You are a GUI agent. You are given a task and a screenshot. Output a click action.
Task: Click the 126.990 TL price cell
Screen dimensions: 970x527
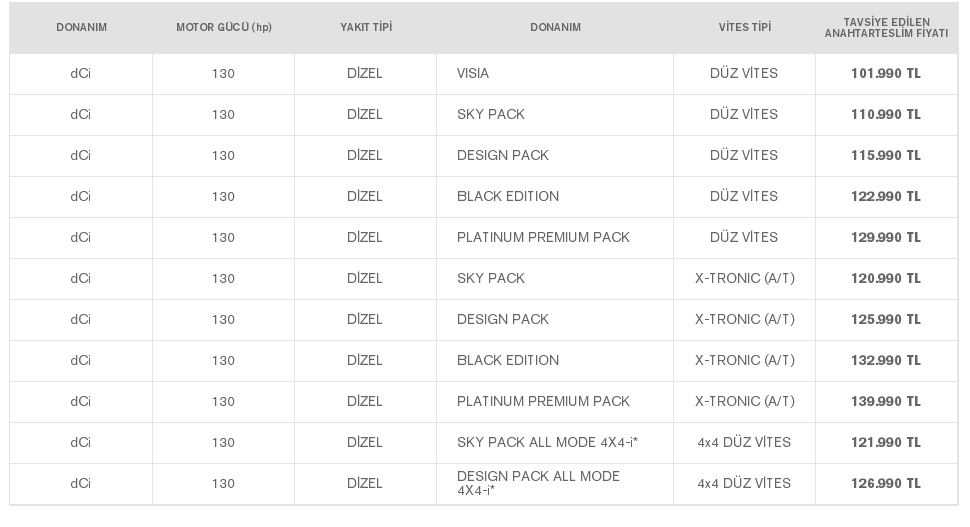click(x=886, y=484)
